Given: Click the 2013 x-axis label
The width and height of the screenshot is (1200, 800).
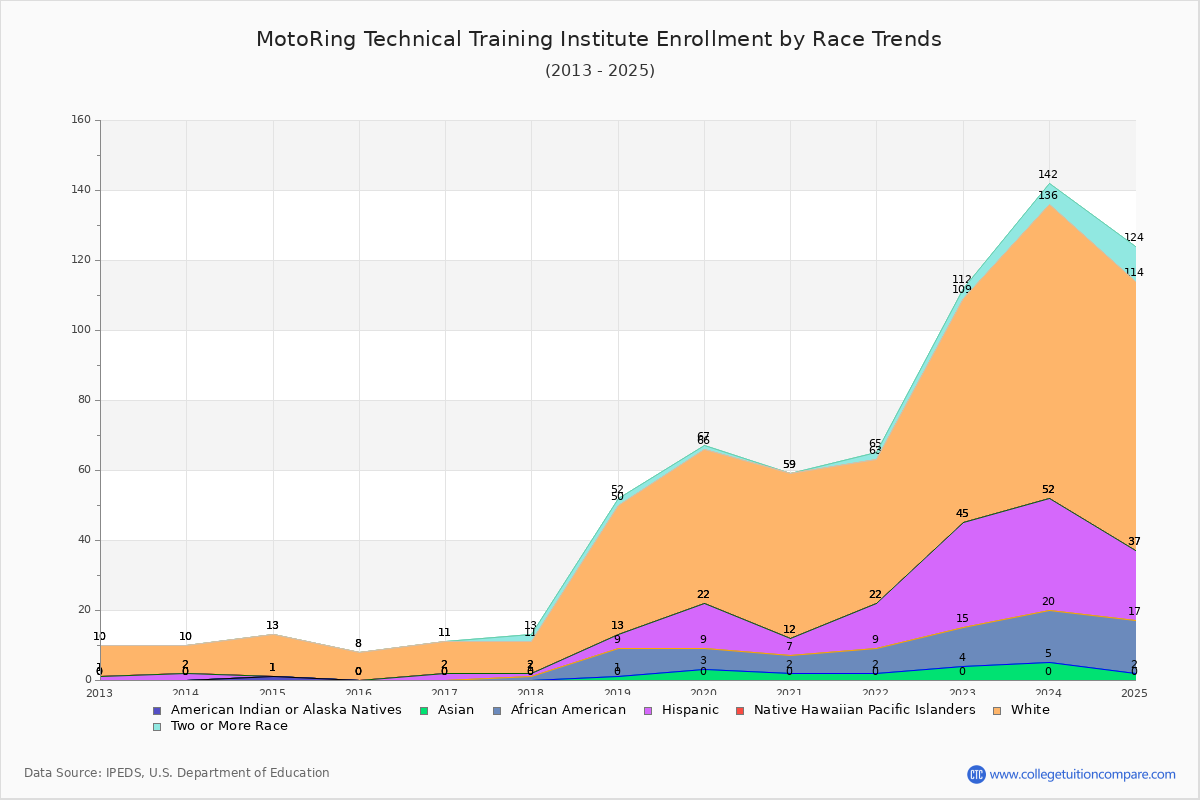Looking at the screenshot, I should pos(100,693).
